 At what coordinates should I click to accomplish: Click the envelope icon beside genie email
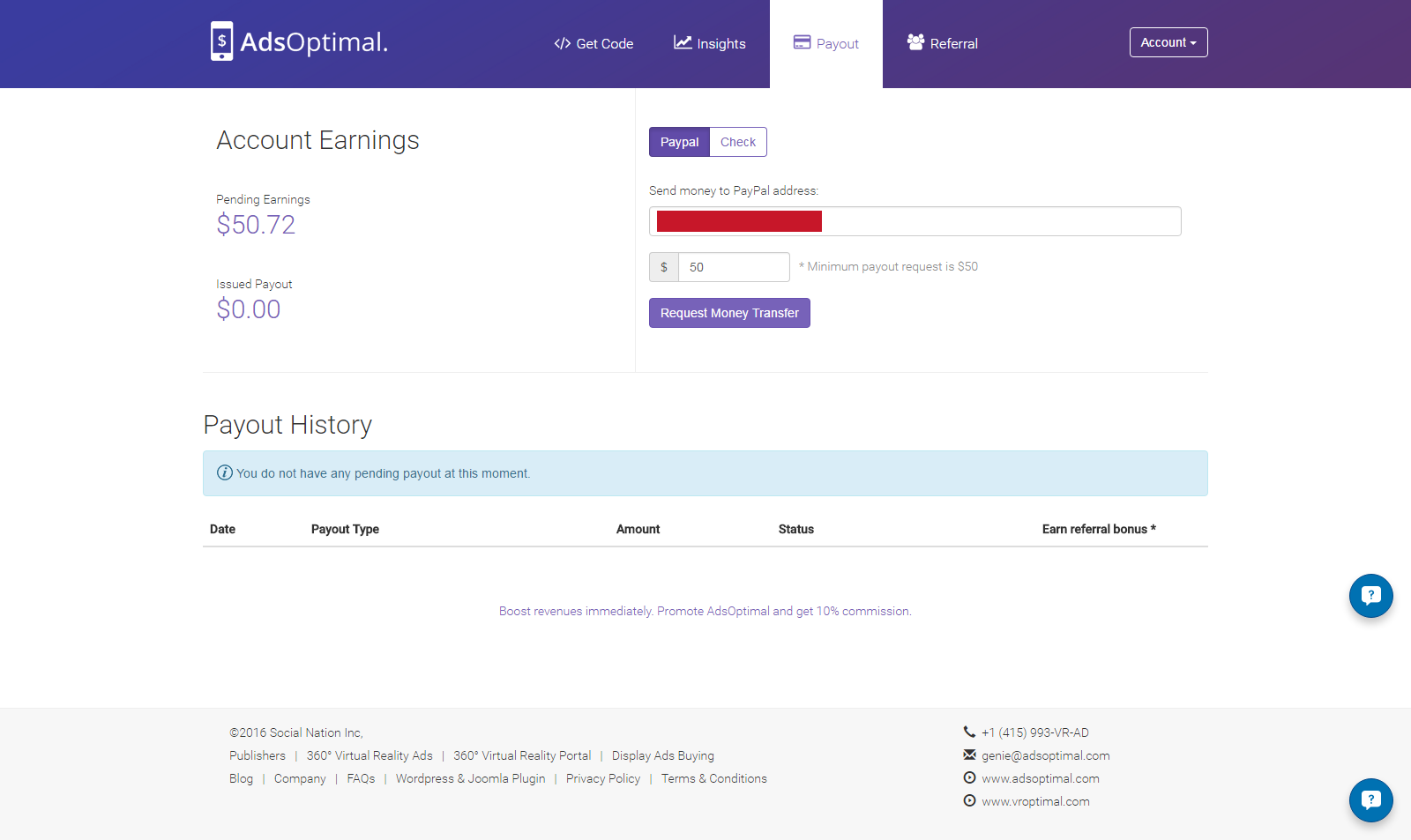click(x=969, y=755)
